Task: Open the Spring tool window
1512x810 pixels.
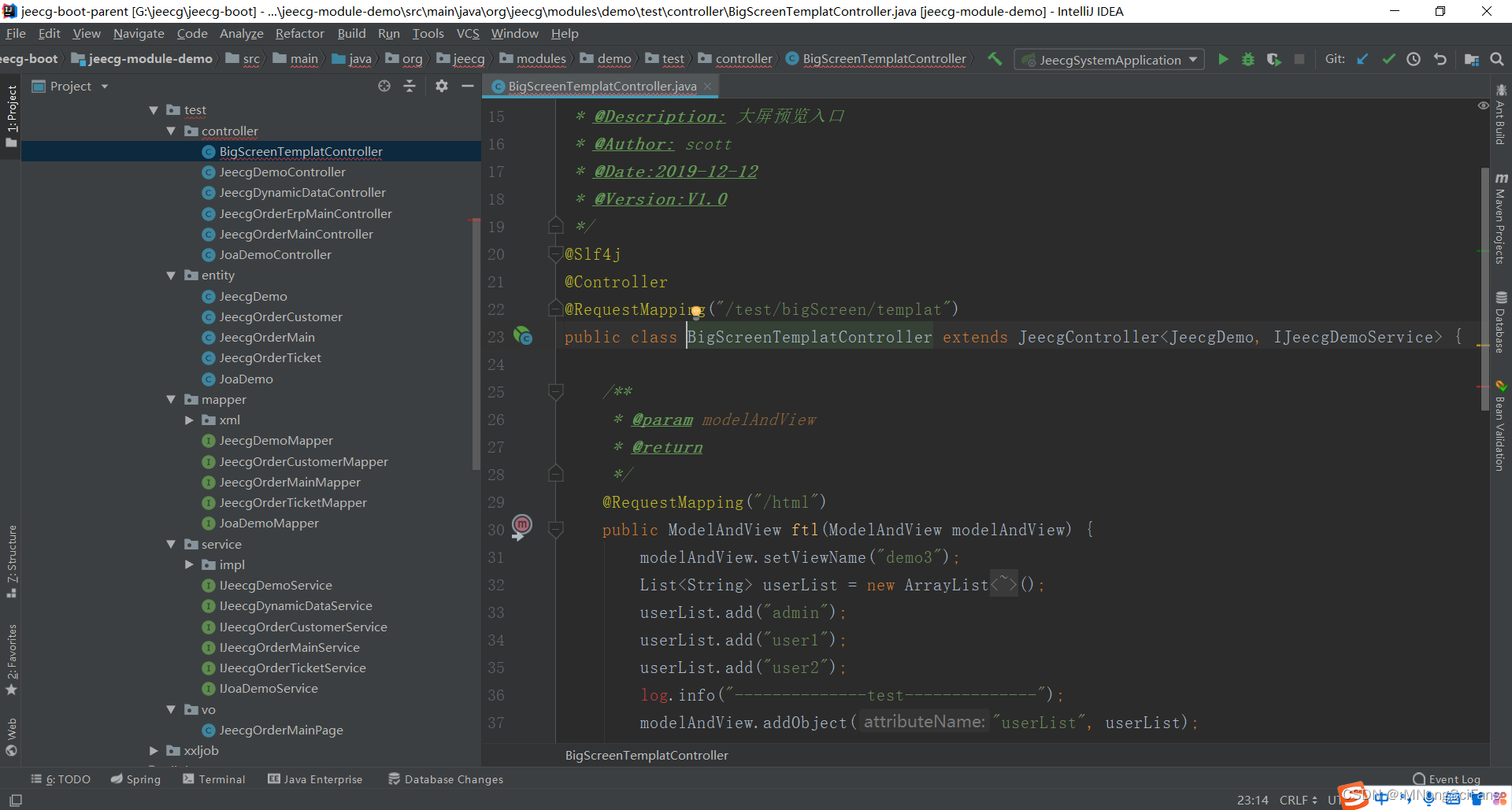Action: 135,779
